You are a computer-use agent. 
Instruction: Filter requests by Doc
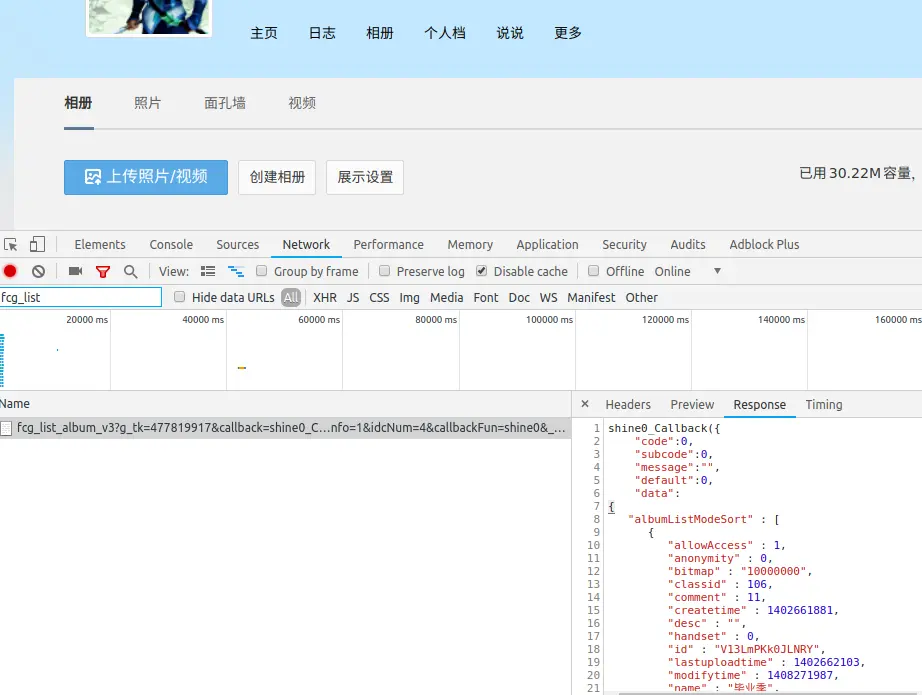coord(519,298)
